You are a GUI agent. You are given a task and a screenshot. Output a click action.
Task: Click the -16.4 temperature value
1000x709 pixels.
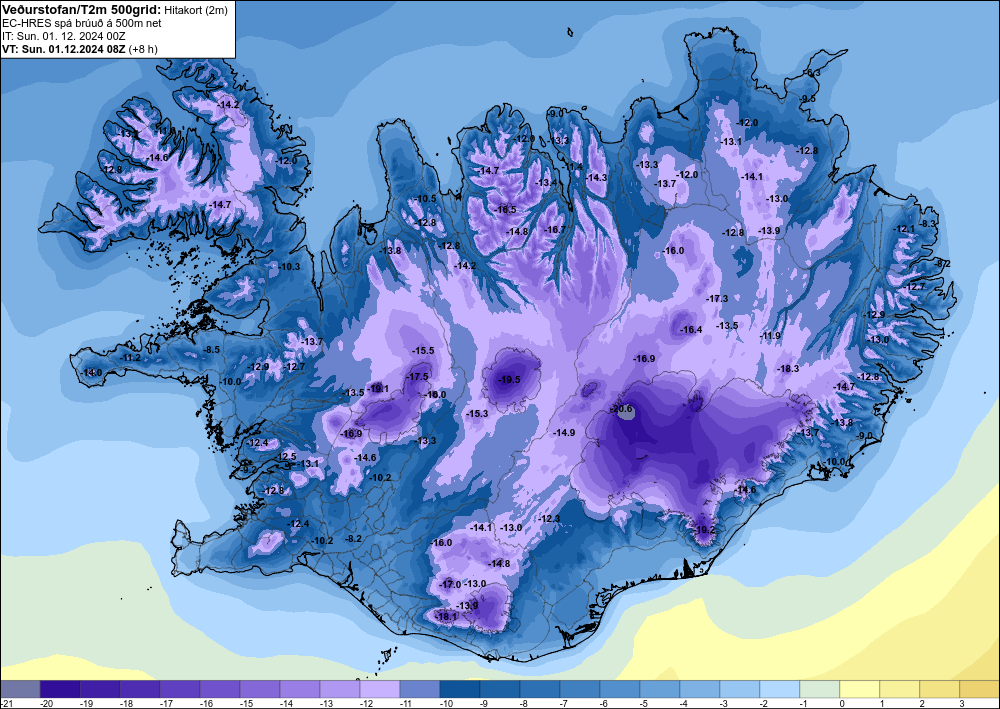coord(691,330)
